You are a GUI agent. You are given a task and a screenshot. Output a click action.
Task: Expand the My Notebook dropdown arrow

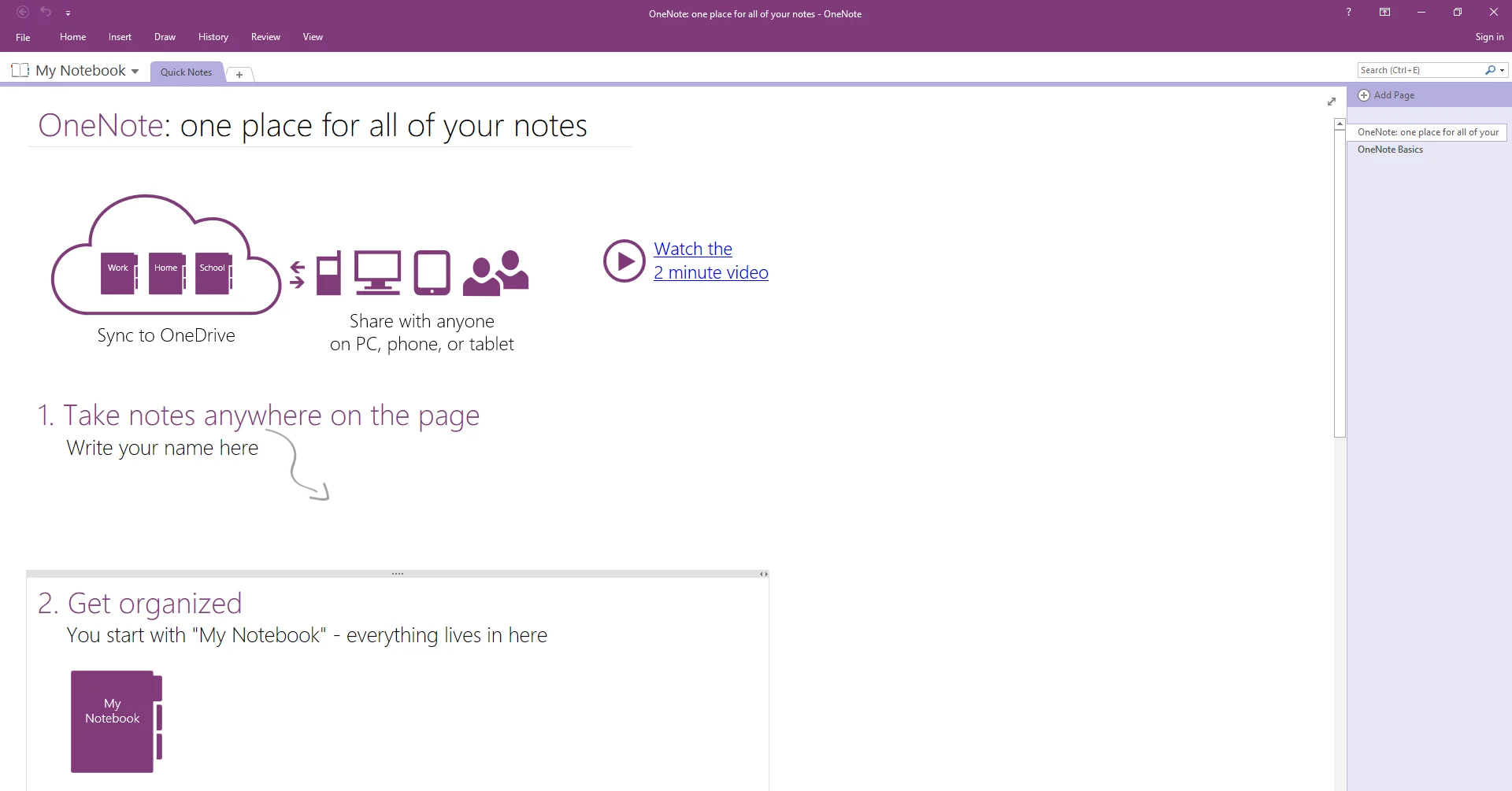(x=135, y=72)
